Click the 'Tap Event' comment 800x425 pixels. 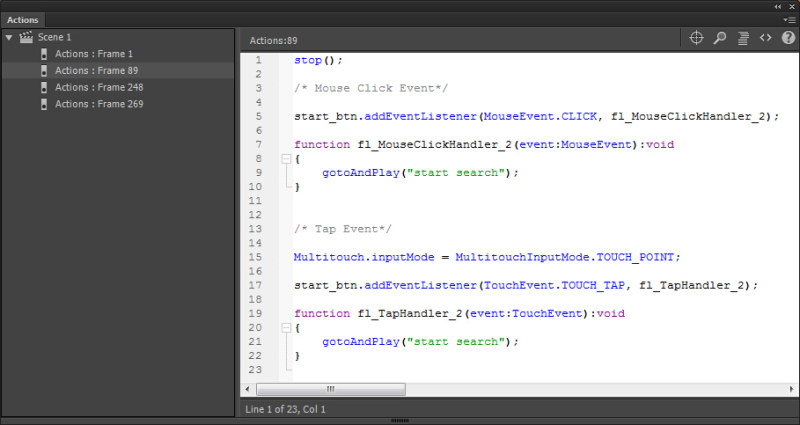tap(343, 229)
